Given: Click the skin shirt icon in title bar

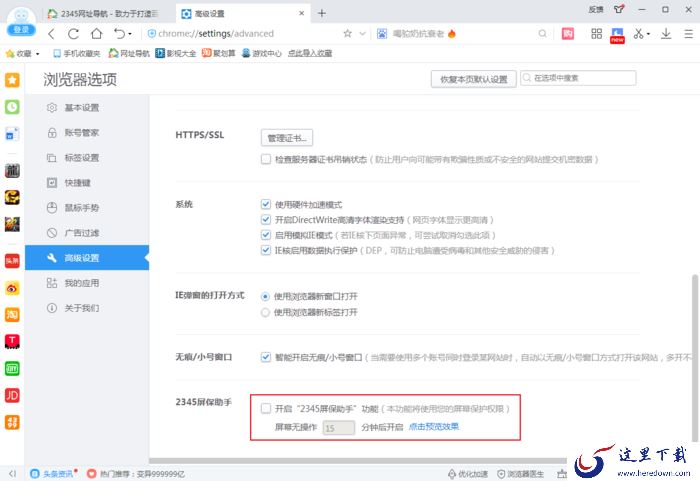Looking at the screenshot, I should pyautogui.click(x=619, y=9).
